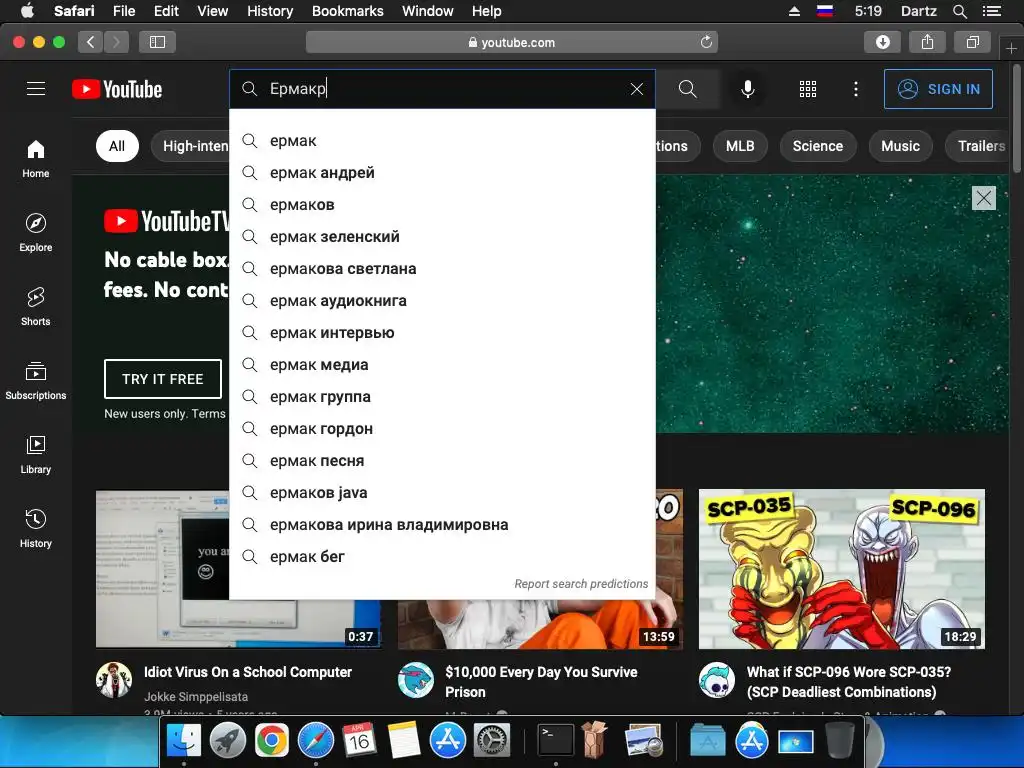Choose the suggestion 'ермакова светлана'
This screenshot has height=768, width=1024.
(x=442, y=268)
